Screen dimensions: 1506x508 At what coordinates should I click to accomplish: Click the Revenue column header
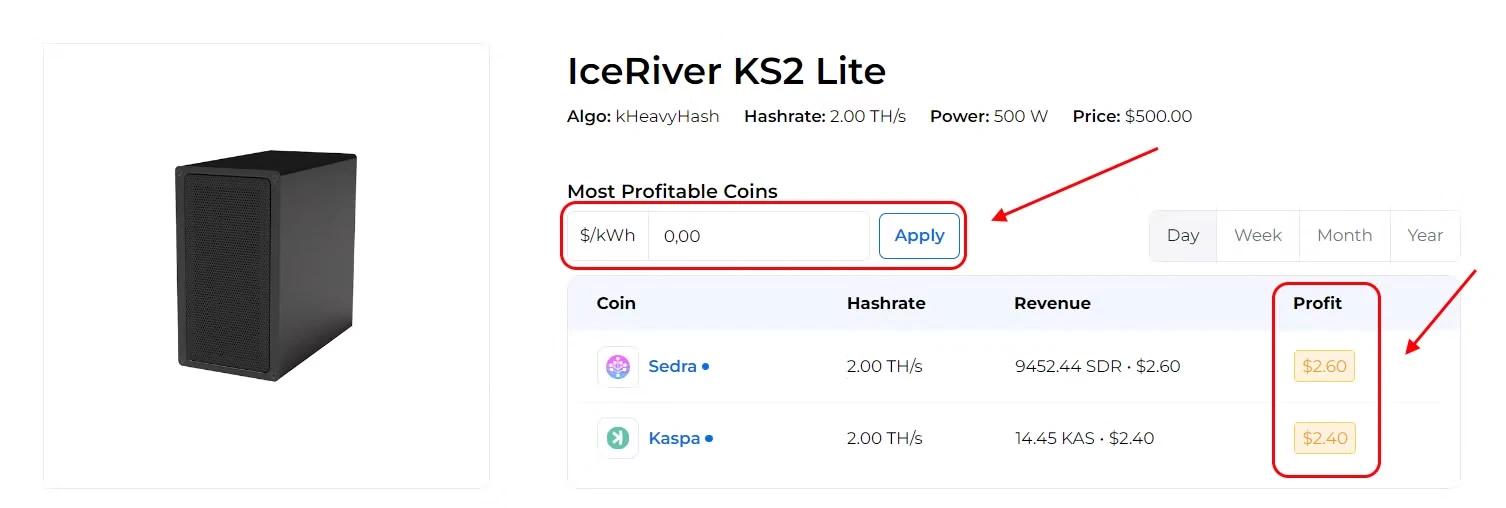1052,303
